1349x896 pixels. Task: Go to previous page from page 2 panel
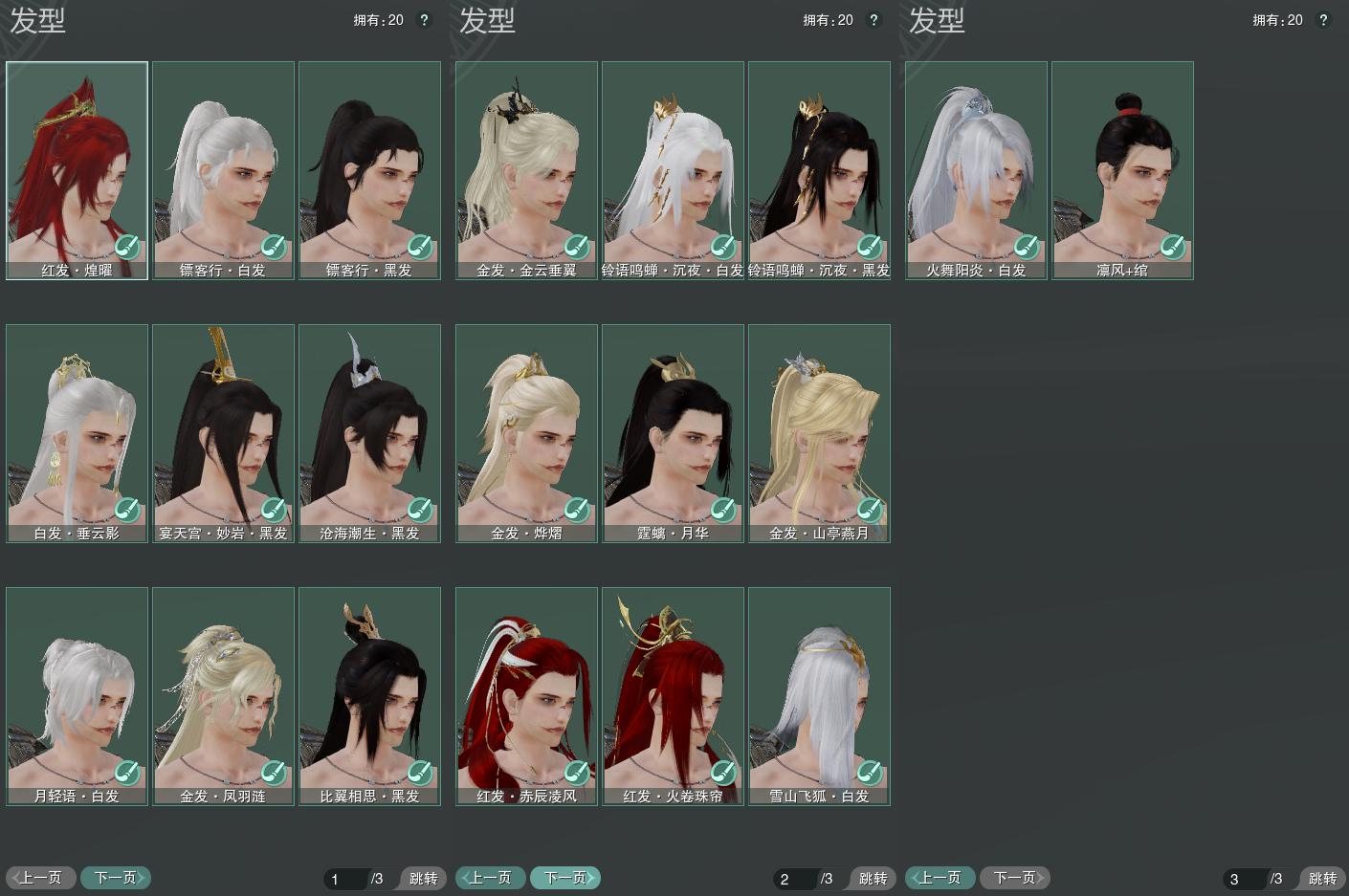click(x=491, y=878)
